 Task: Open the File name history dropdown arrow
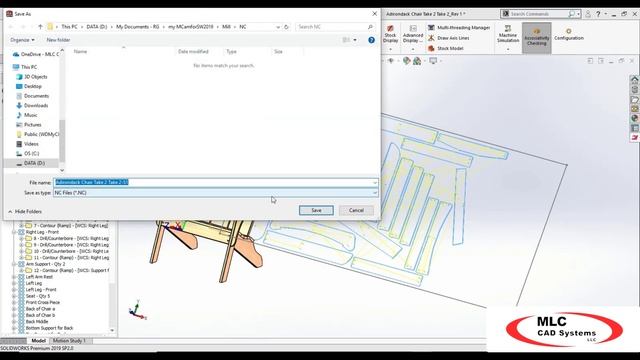point(374,182)
